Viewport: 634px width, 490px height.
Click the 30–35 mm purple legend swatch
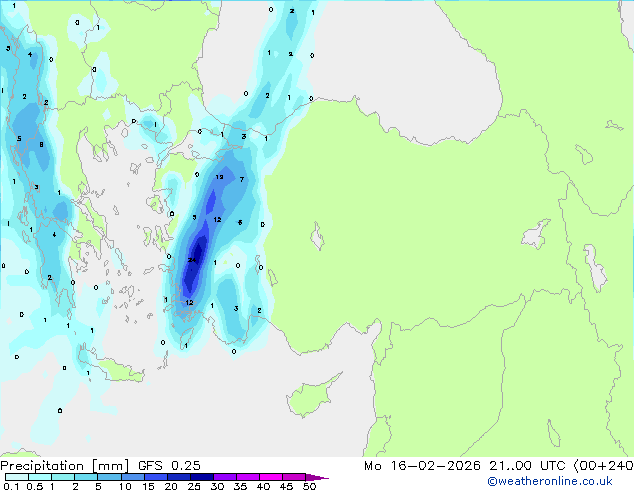click(225, 477)
